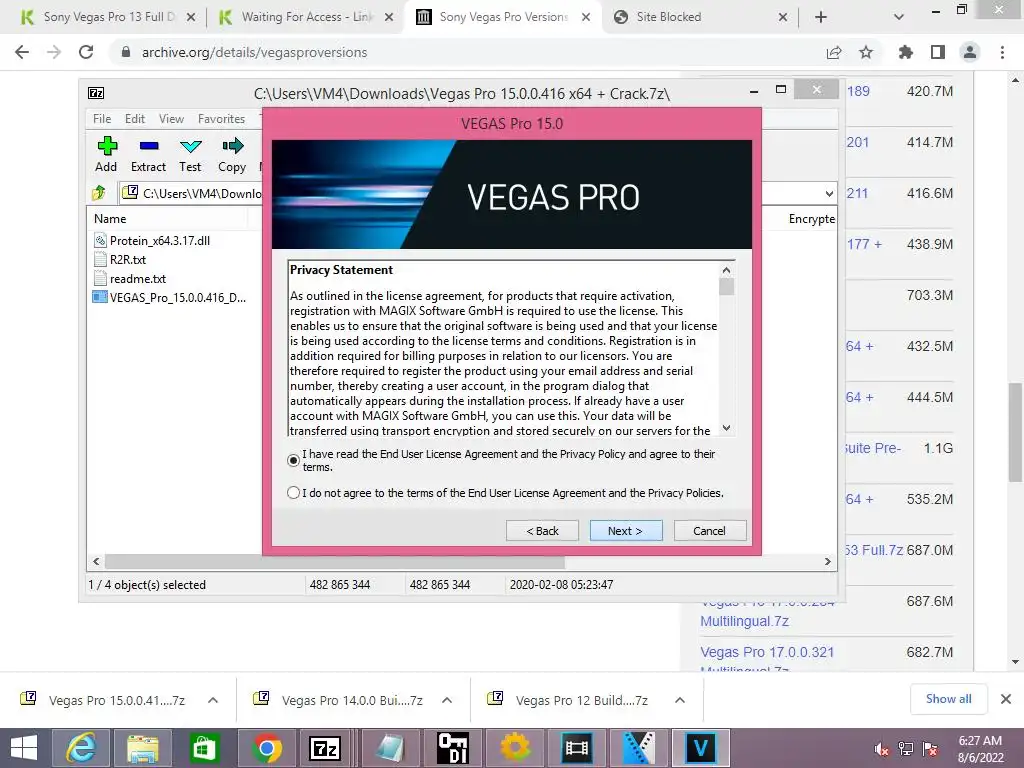
Task: Expand Vegas Pro 15.0.0.41 download options
Action: 213,700
